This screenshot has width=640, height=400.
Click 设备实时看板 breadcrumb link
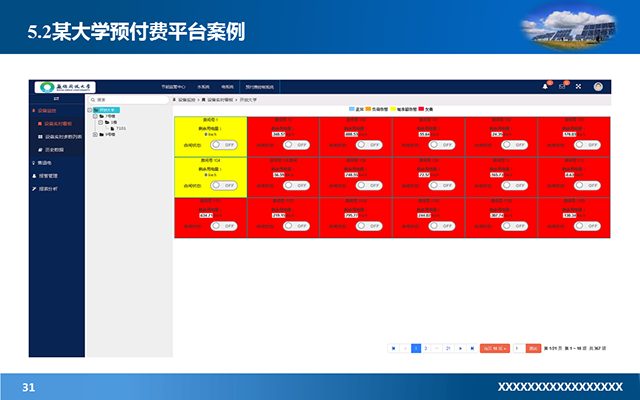point(220,100)
